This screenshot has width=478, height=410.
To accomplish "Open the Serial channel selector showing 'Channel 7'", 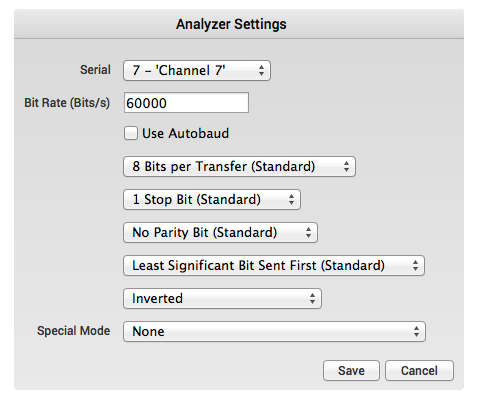I will [x=197, y=70].
